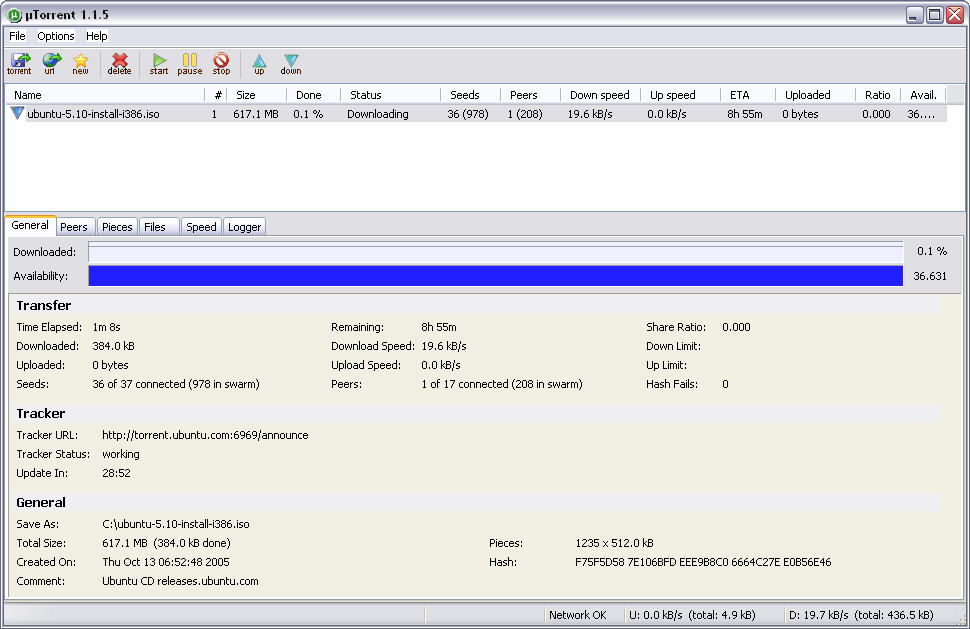Sort by the # queue column header
970x629 pixels.
[216, 95]
